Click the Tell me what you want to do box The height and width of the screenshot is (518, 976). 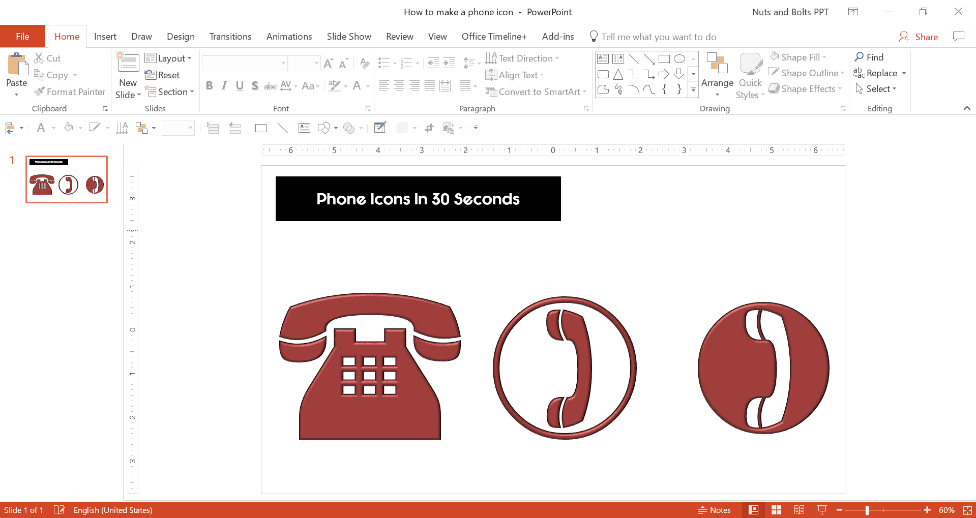tap(659, 37)
